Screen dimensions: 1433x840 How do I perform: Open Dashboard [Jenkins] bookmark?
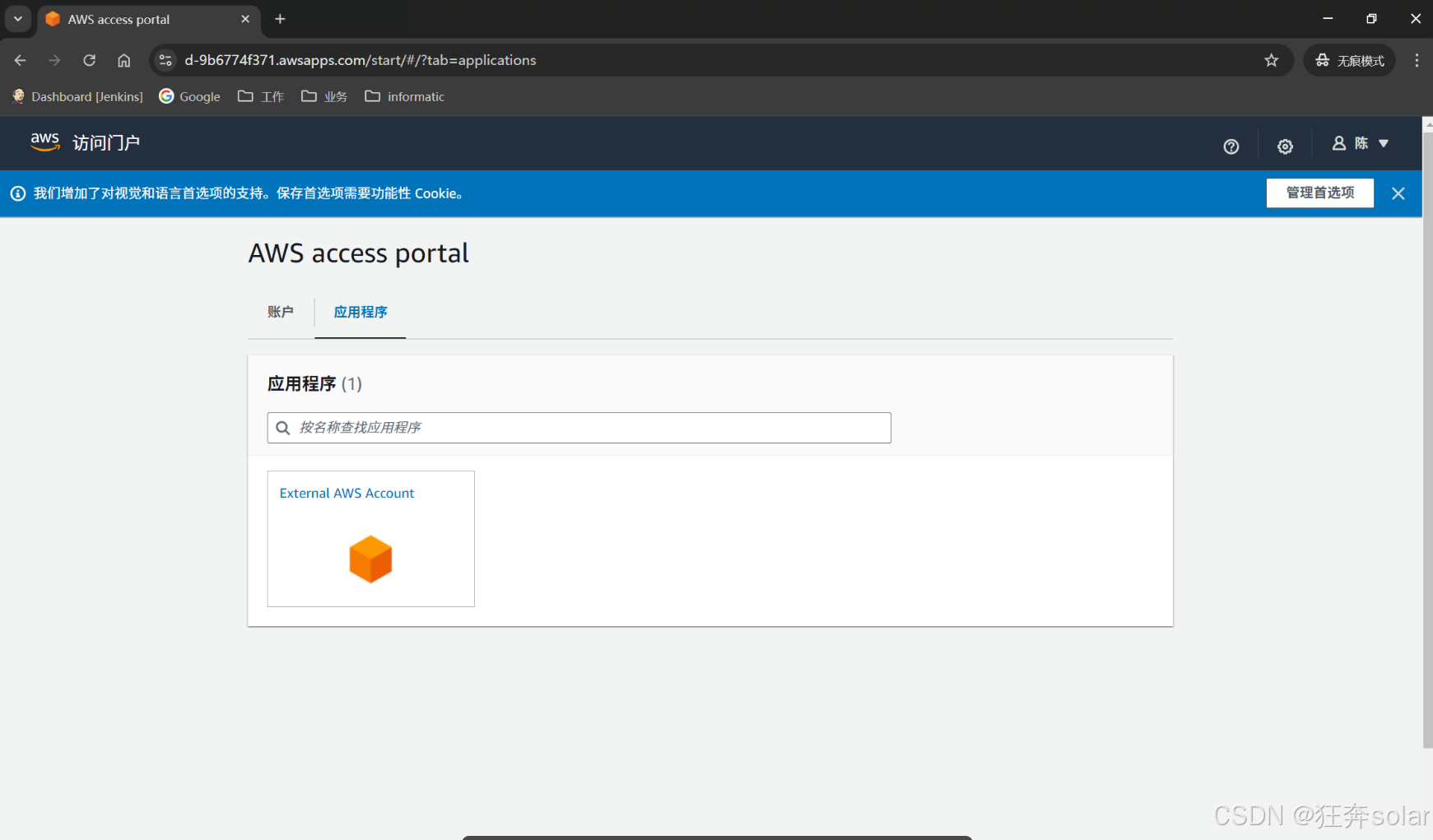77,96
